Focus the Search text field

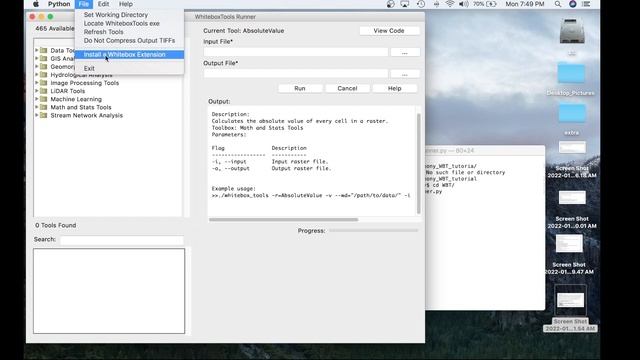122,240
